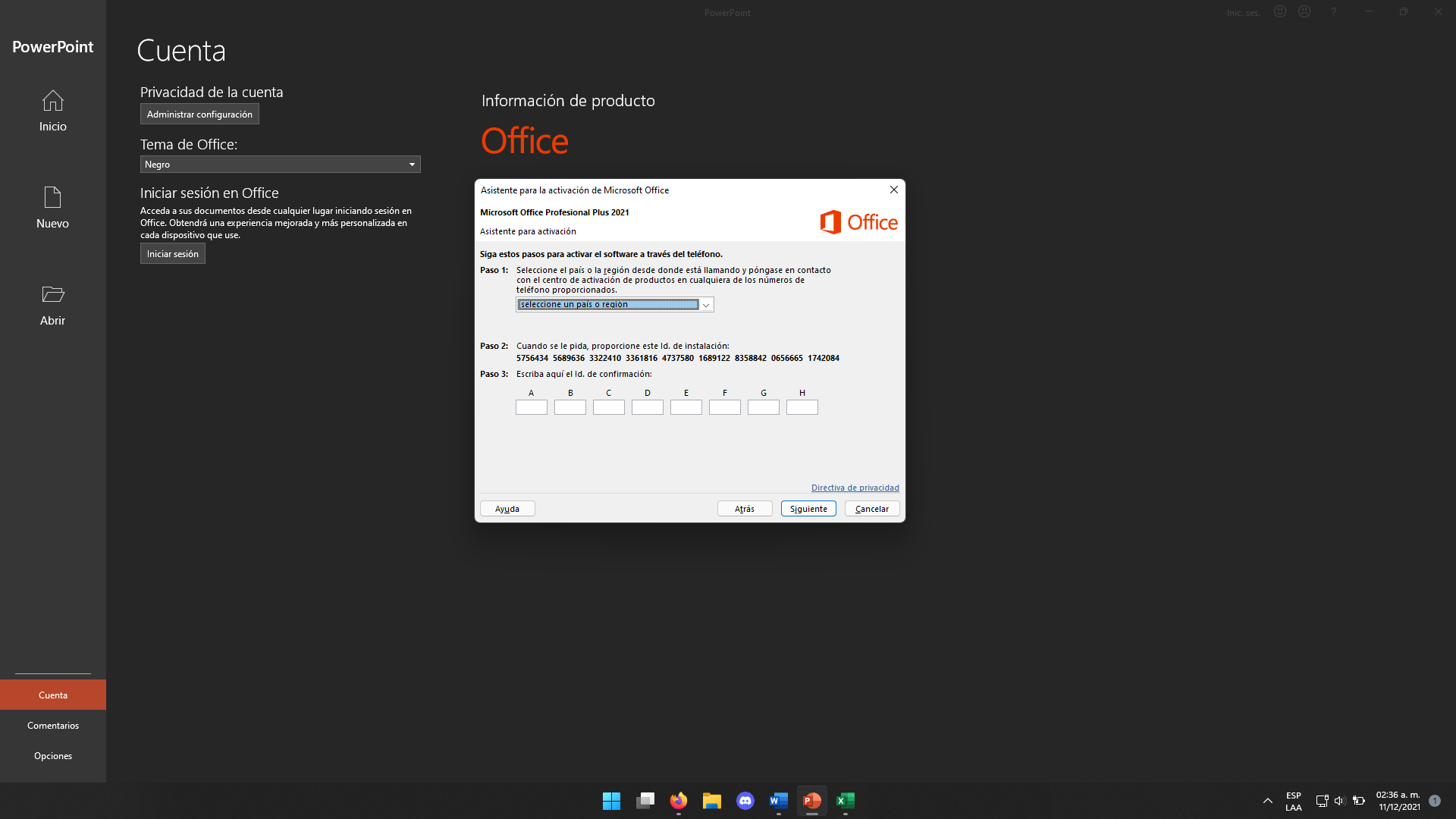Launch Firefox from the taskbar

point(679,800)
